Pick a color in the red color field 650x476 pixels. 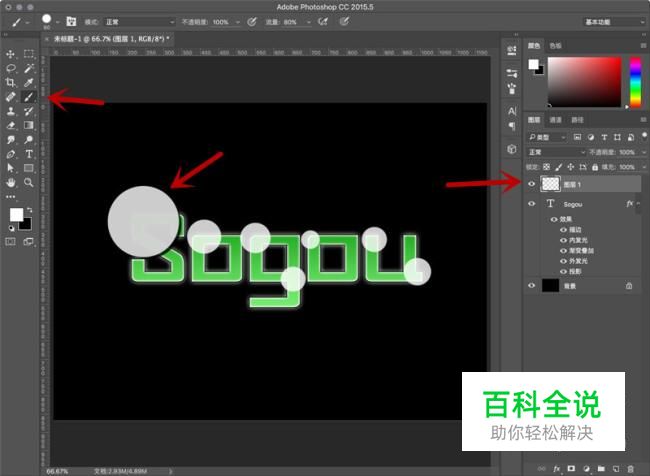coord(585,82)
